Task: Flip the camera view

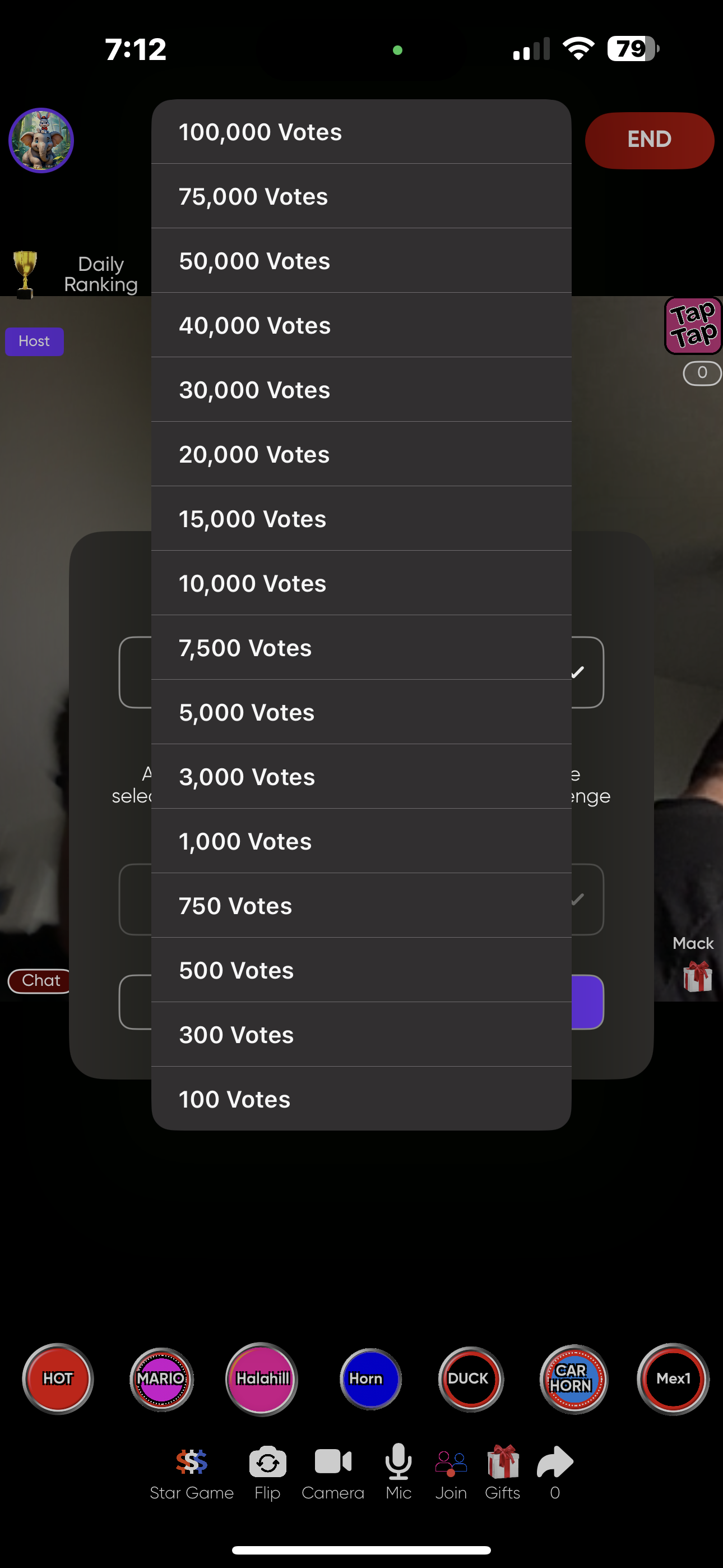Action: coord(268,1462)
